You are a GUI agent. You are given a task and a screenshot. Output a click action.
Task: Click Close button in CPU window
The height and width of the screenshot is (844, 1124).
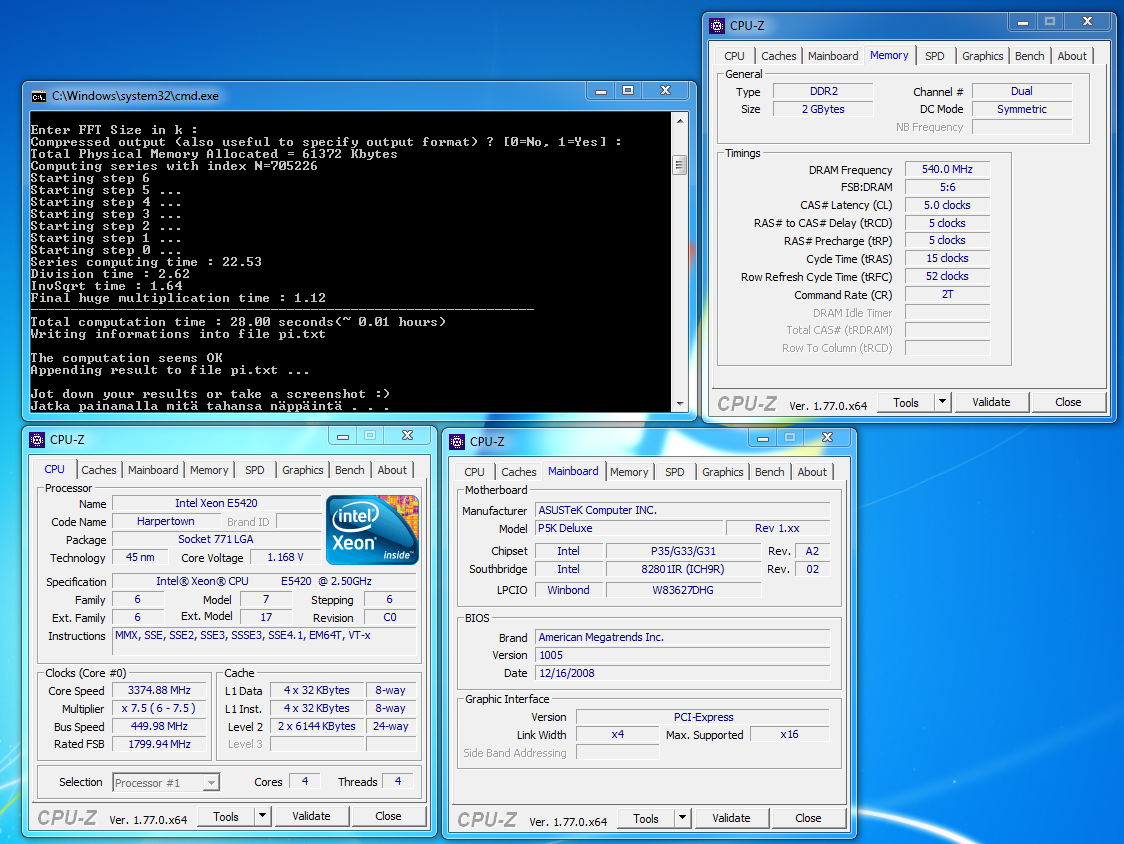388,816
